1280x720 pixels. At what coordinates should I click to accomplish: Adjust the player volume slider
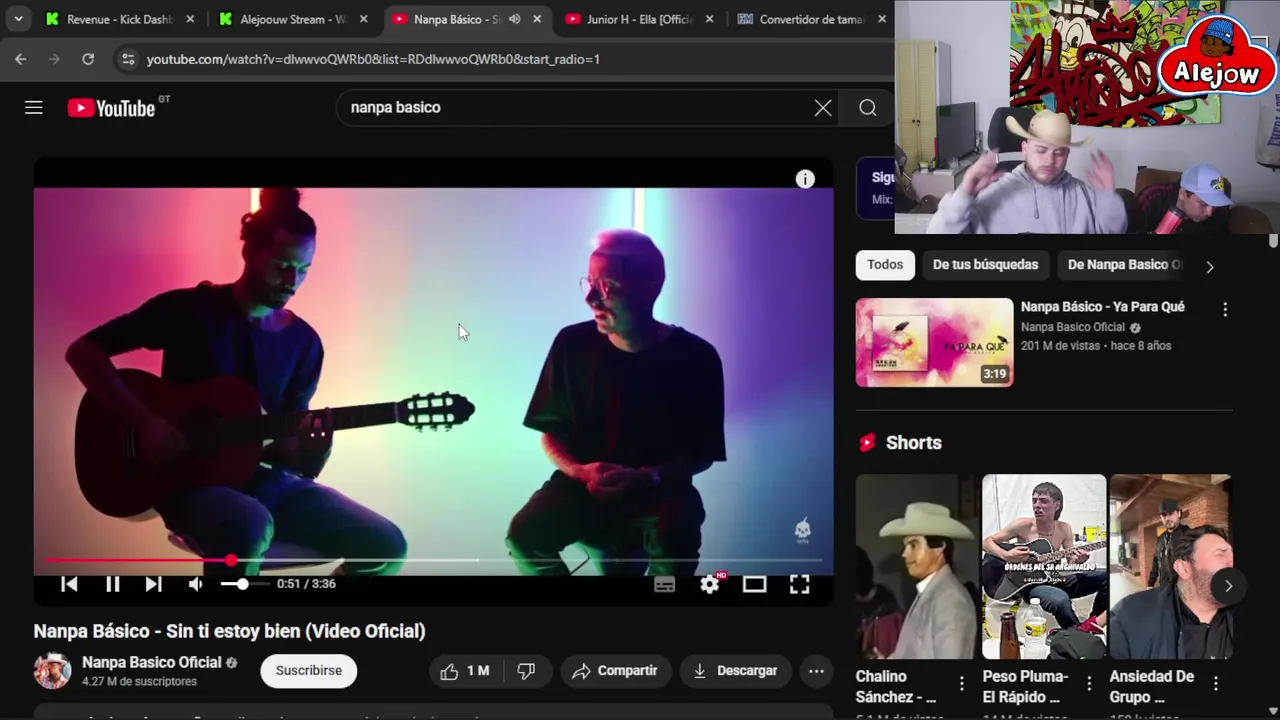(243, 584)
